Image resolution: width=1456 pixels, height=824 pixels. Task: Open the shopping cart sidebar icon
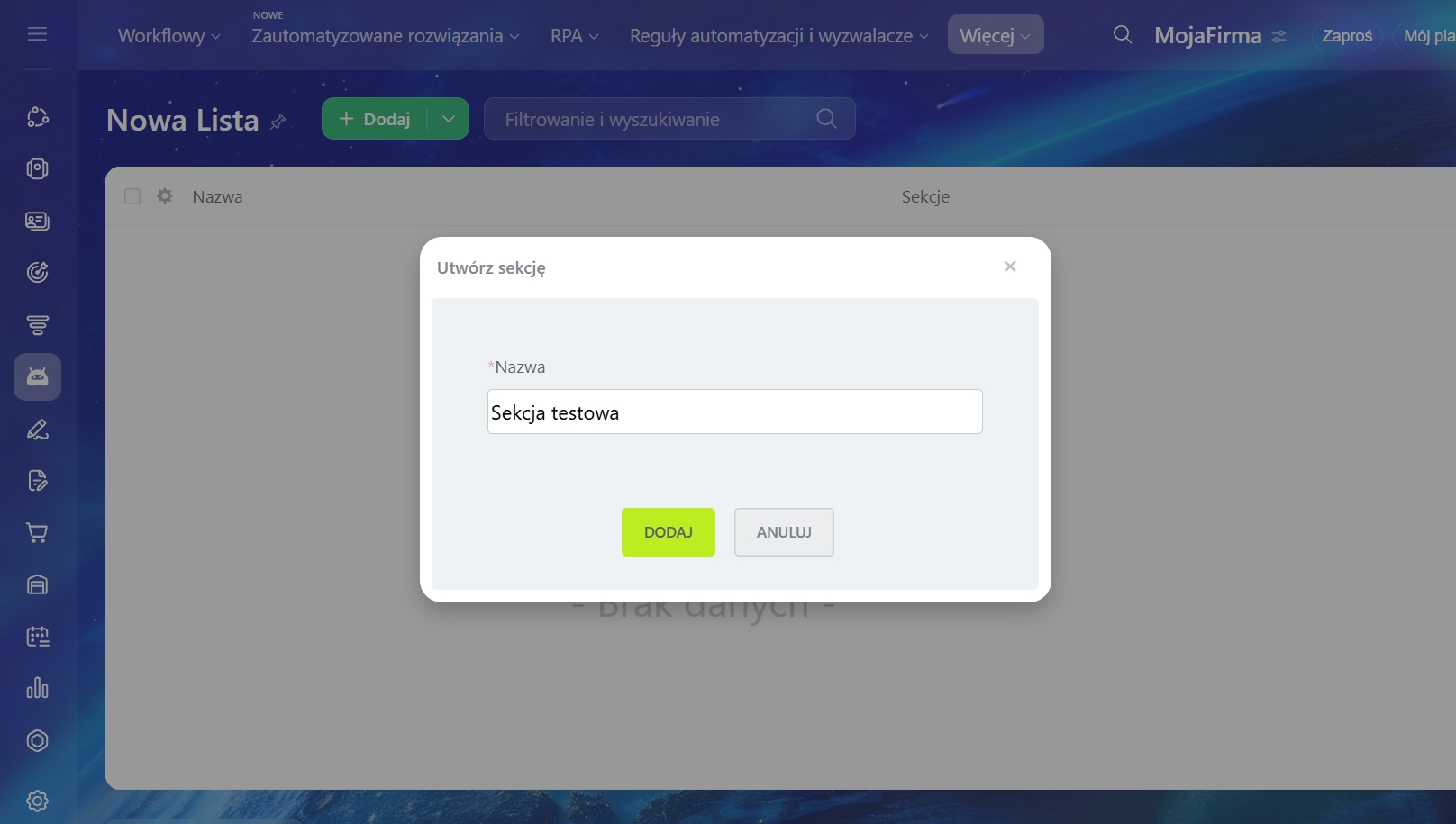(37, 533)
